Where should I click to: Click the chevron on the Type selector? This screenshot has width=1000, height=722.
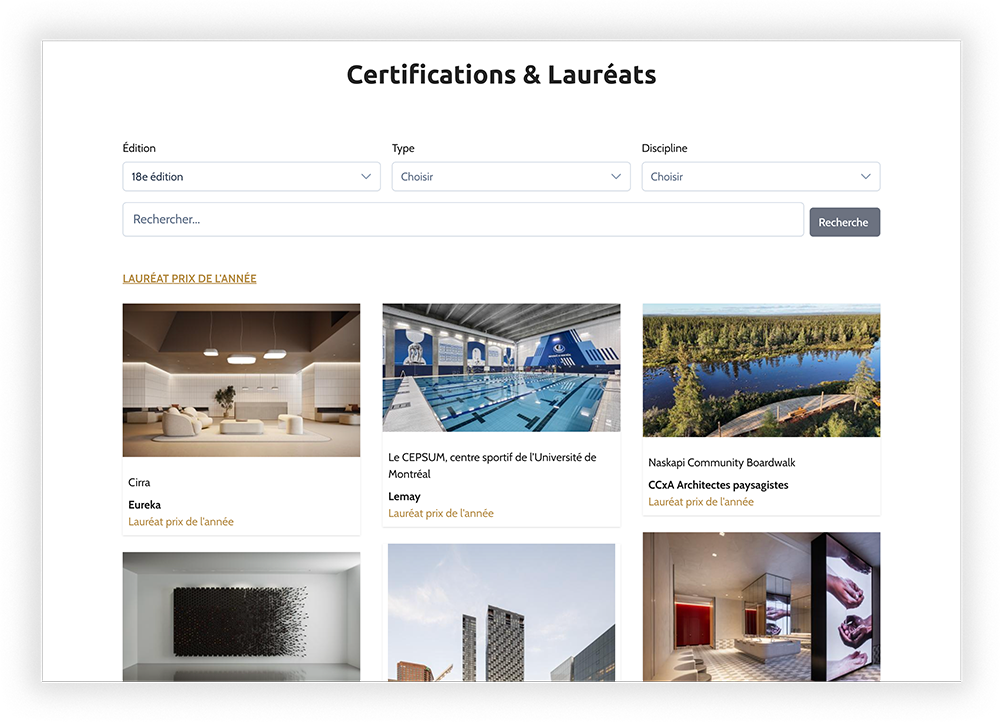point(617,175)
